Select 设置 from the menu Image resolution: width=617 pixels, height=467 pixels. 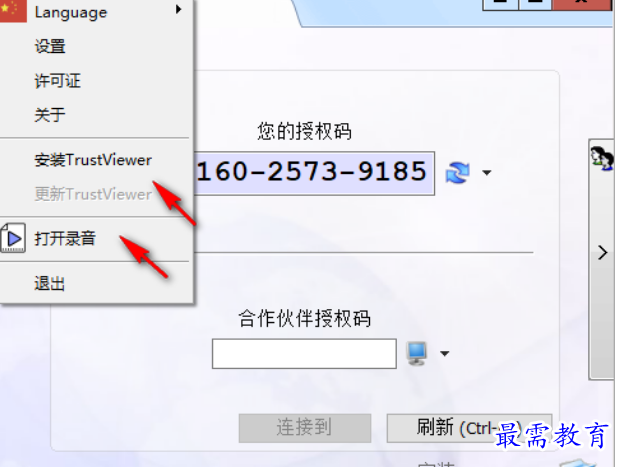tap(94, 46)
